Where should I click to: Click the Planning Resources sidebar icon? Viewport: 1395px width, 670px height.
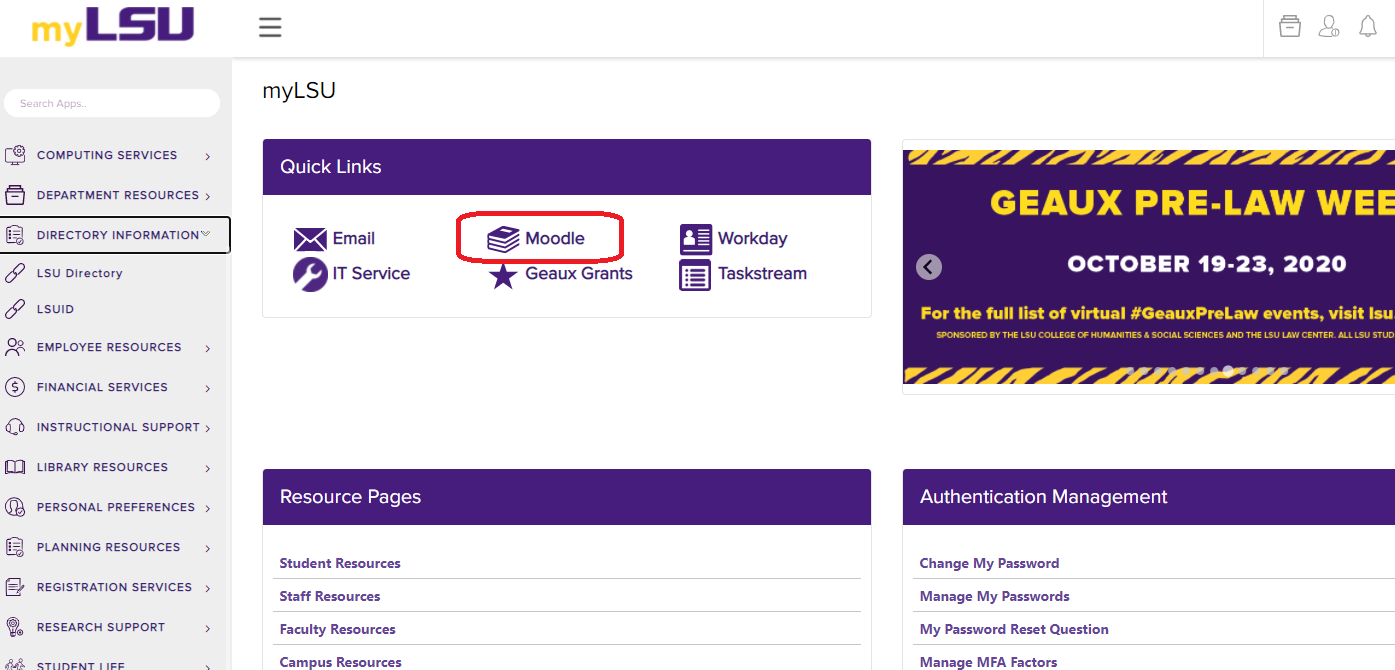tap(15, 547)
